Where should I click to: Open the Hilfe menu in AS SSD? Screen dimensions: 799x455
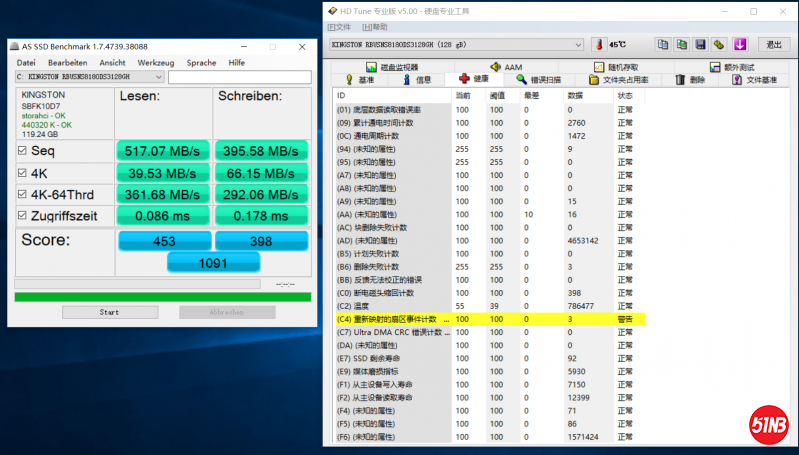tap(236, 63)
